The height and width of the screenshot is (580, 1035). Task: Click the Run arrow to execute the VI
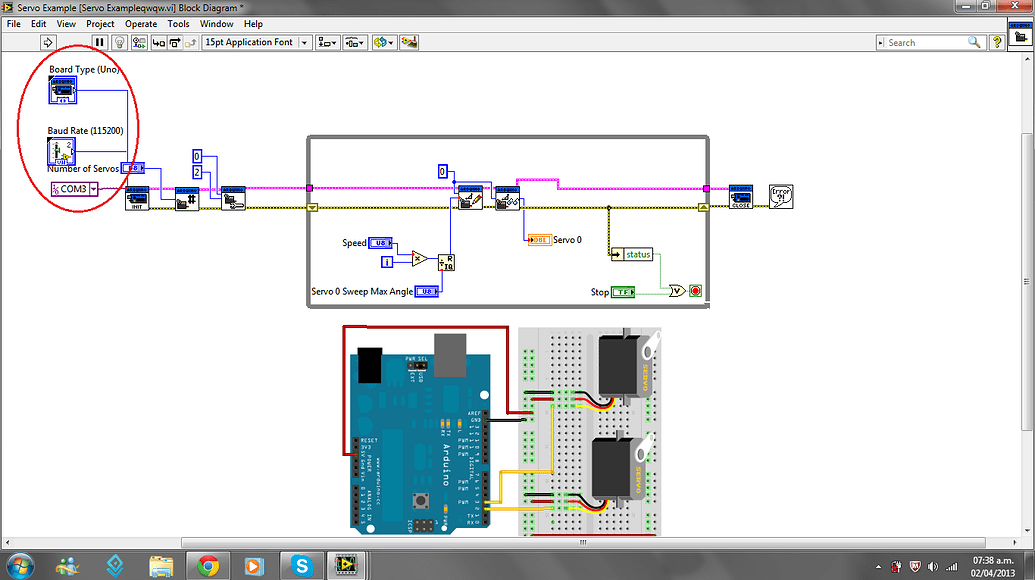(x=47, y=42)
